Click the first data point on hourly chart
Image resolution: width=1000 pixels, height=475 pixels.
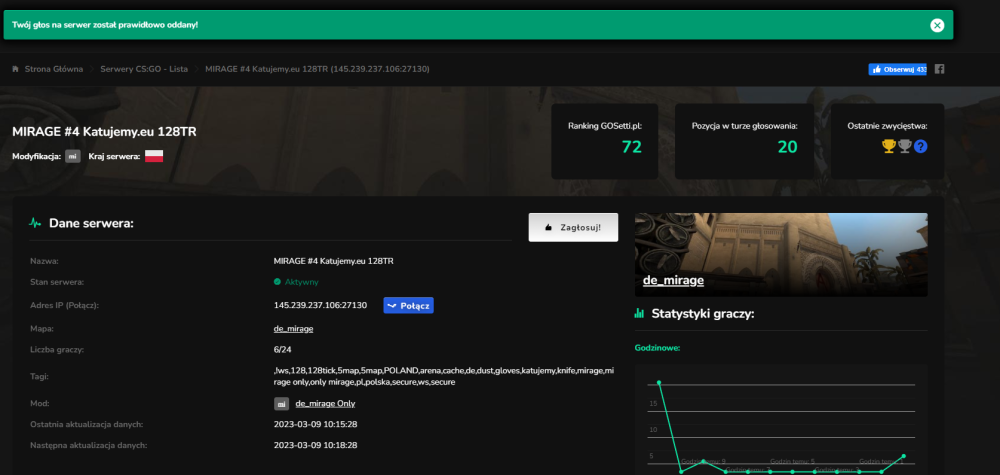coord(659,383)
